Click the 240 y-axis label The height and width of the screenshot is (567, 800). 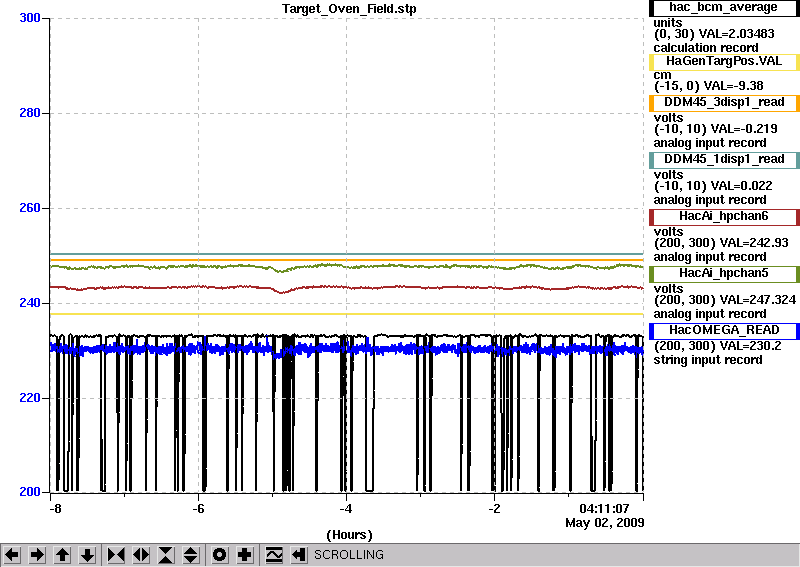tap(30, 303)
